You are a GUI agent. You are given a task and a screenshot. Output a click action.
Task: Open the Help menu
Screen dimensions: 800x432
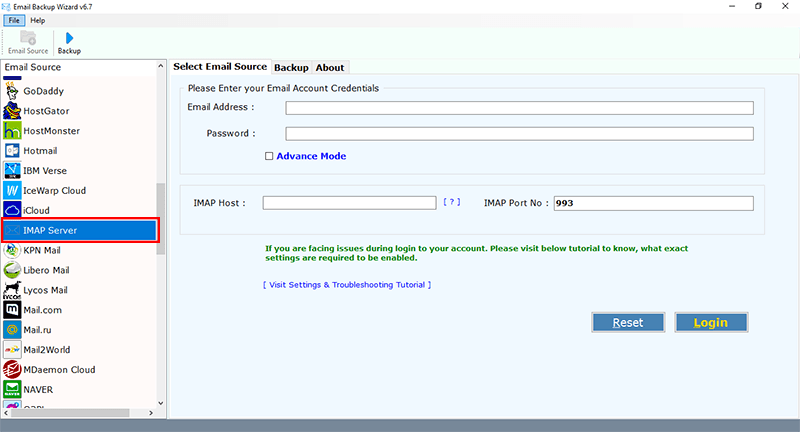(x=37, y=20)
